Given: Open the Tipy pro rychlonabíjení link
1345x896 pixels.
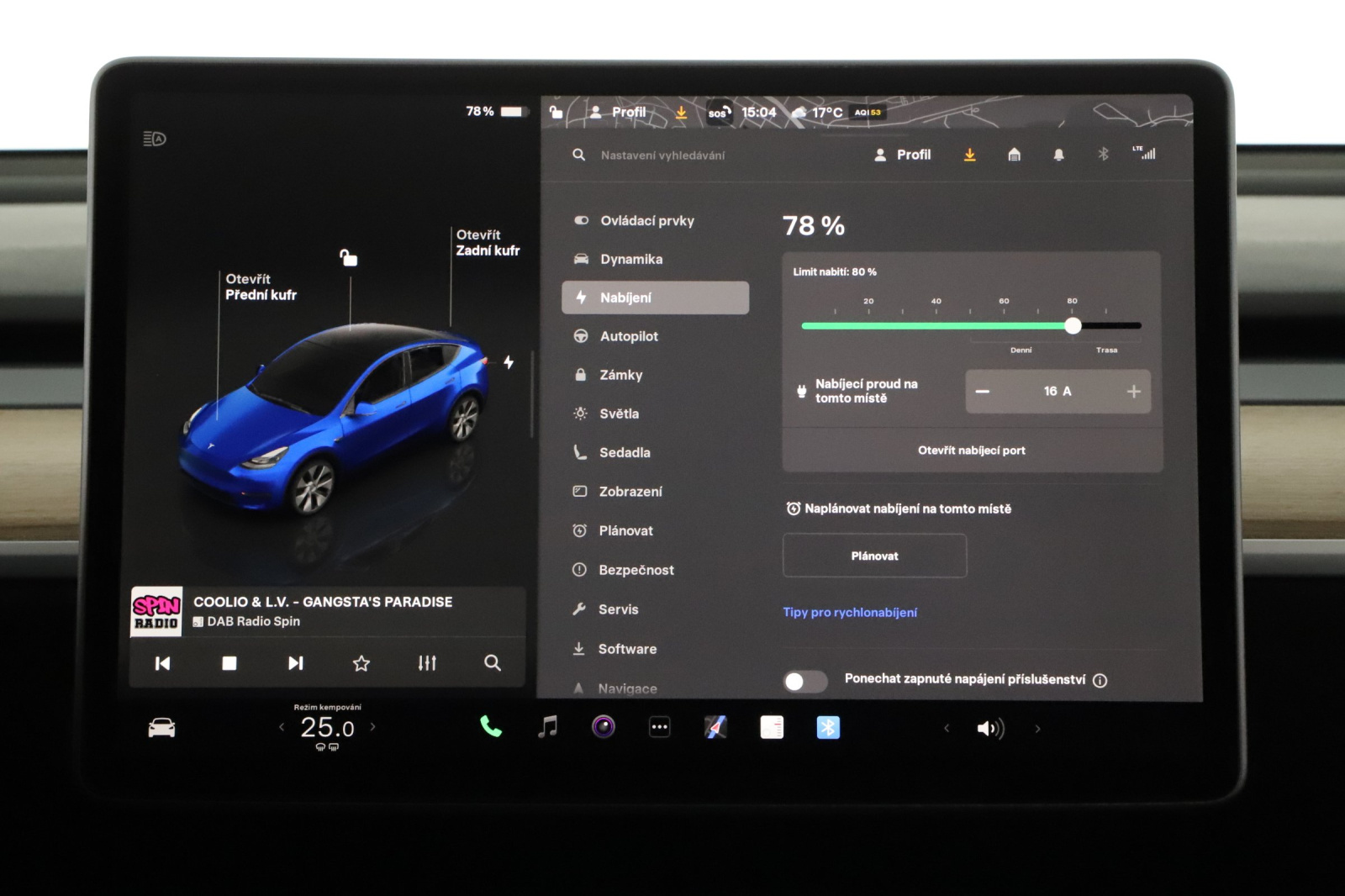Looking at the screenshot, I should [x=850, y=612].
